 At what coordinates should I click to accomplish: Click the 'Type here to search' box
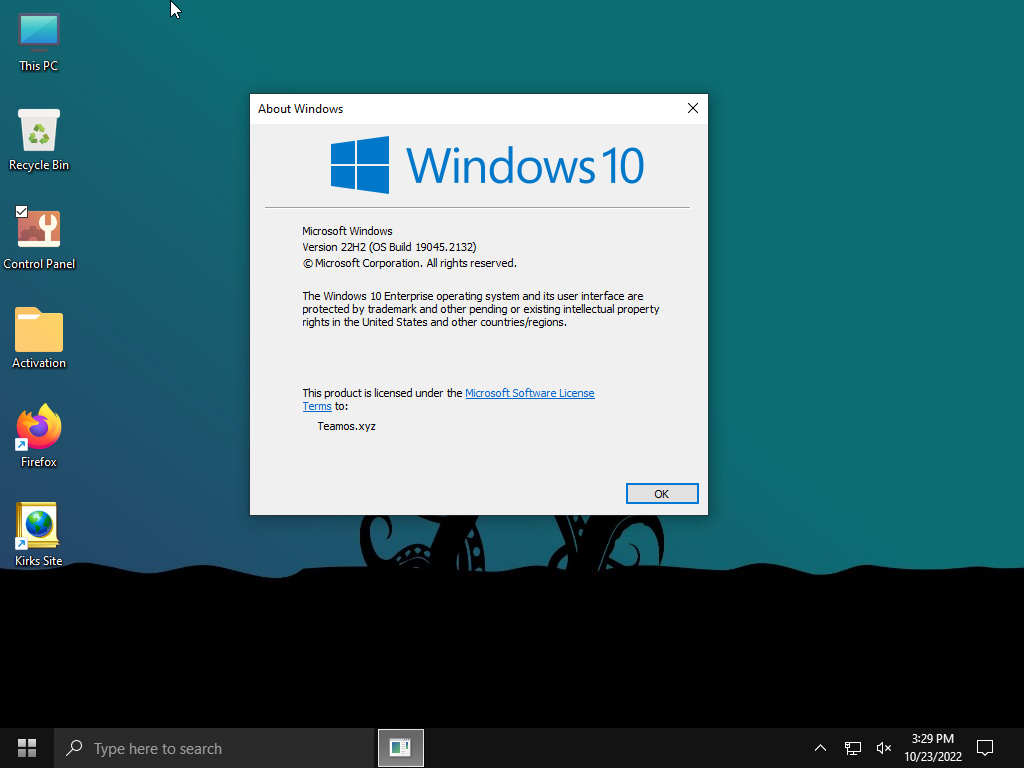coord(215,747)
